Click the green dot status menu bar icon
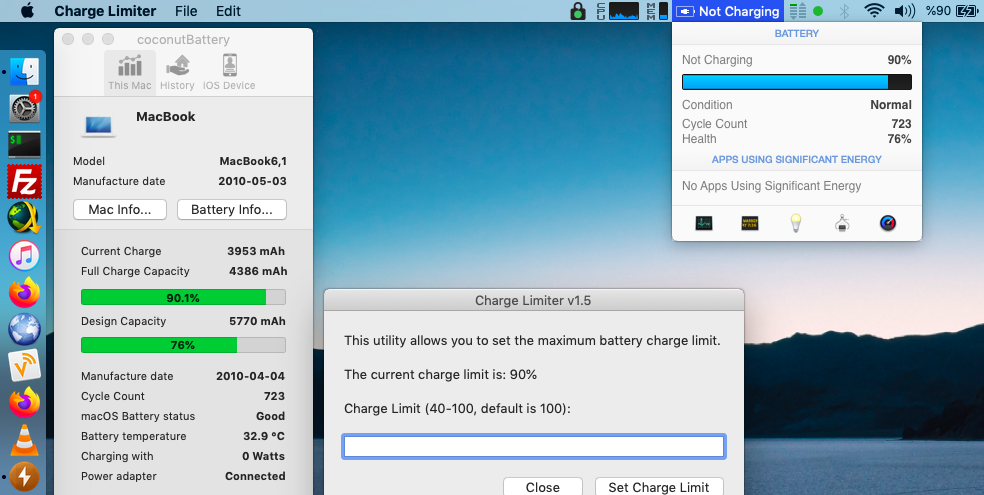Viewport: 984px width, 495px height. 818,11
